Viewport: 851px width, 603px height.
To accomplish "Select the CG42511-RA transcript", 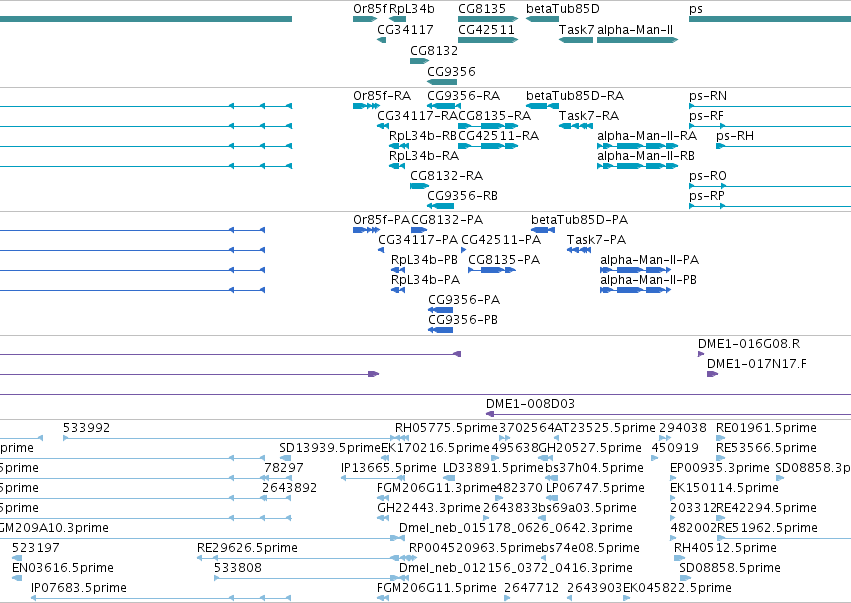I will click(488, 146).
